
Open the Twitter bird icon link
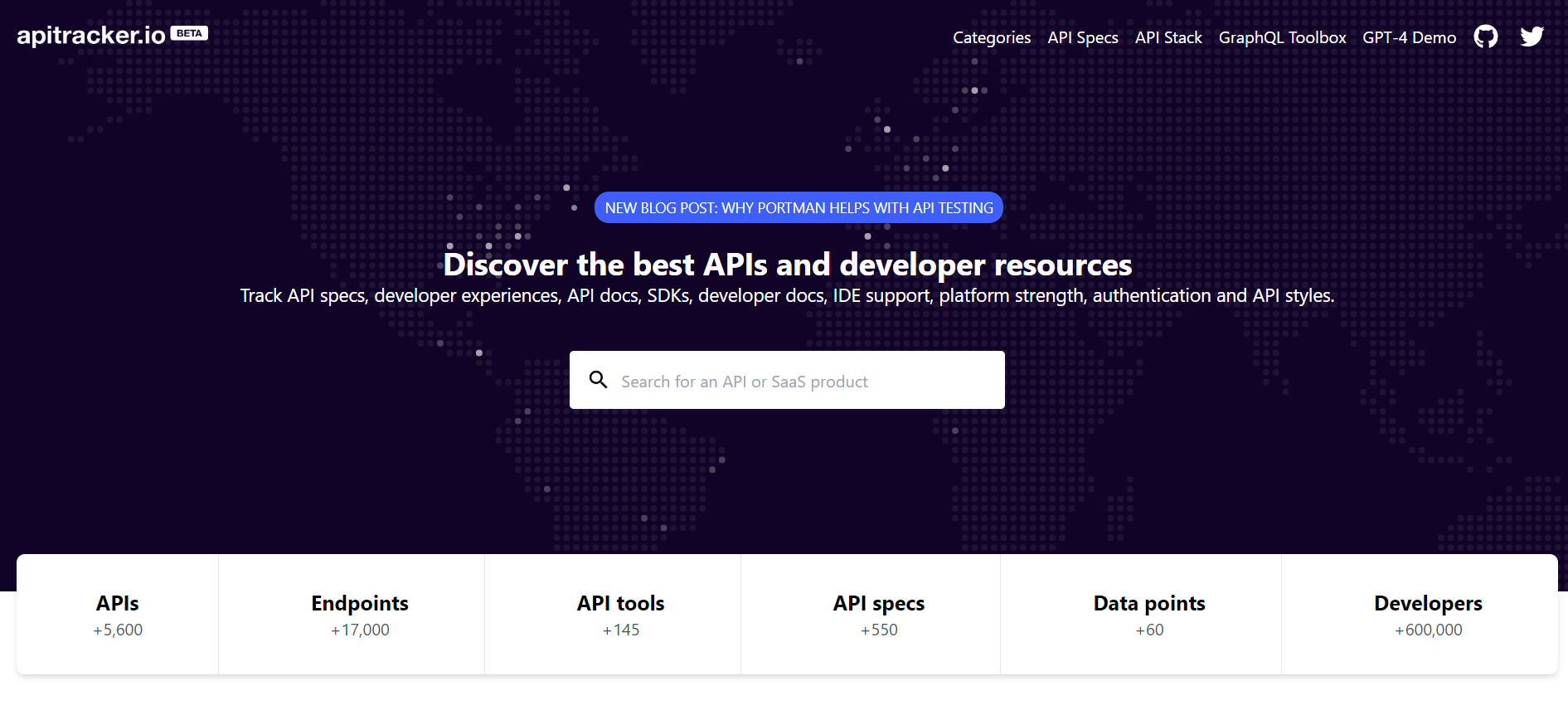click(x=1532, y=36)
